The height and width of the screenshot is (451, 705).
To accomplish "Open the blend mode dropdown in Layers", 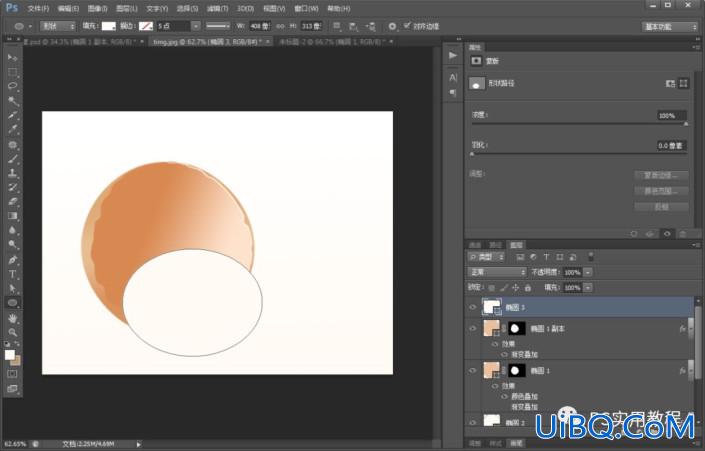I will (497, 272).
